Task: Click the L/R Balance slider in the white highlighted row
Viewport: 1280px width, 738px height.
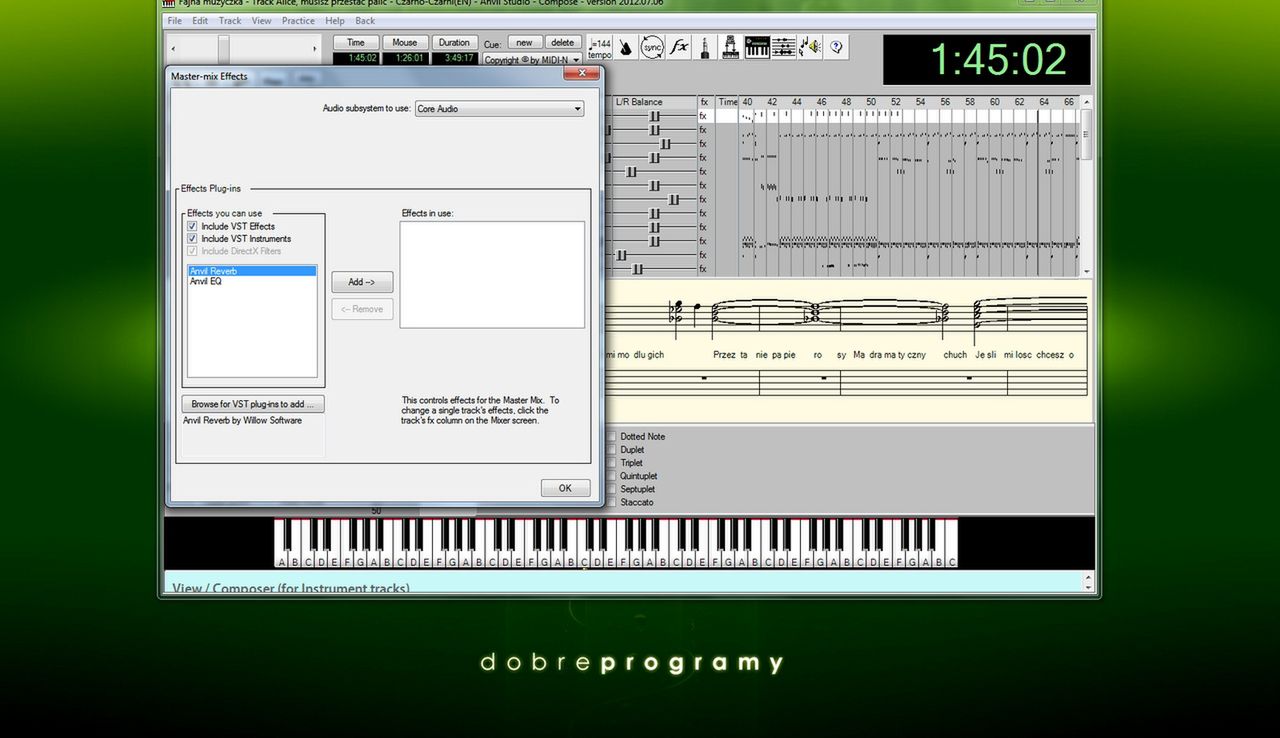Action: 655,116
